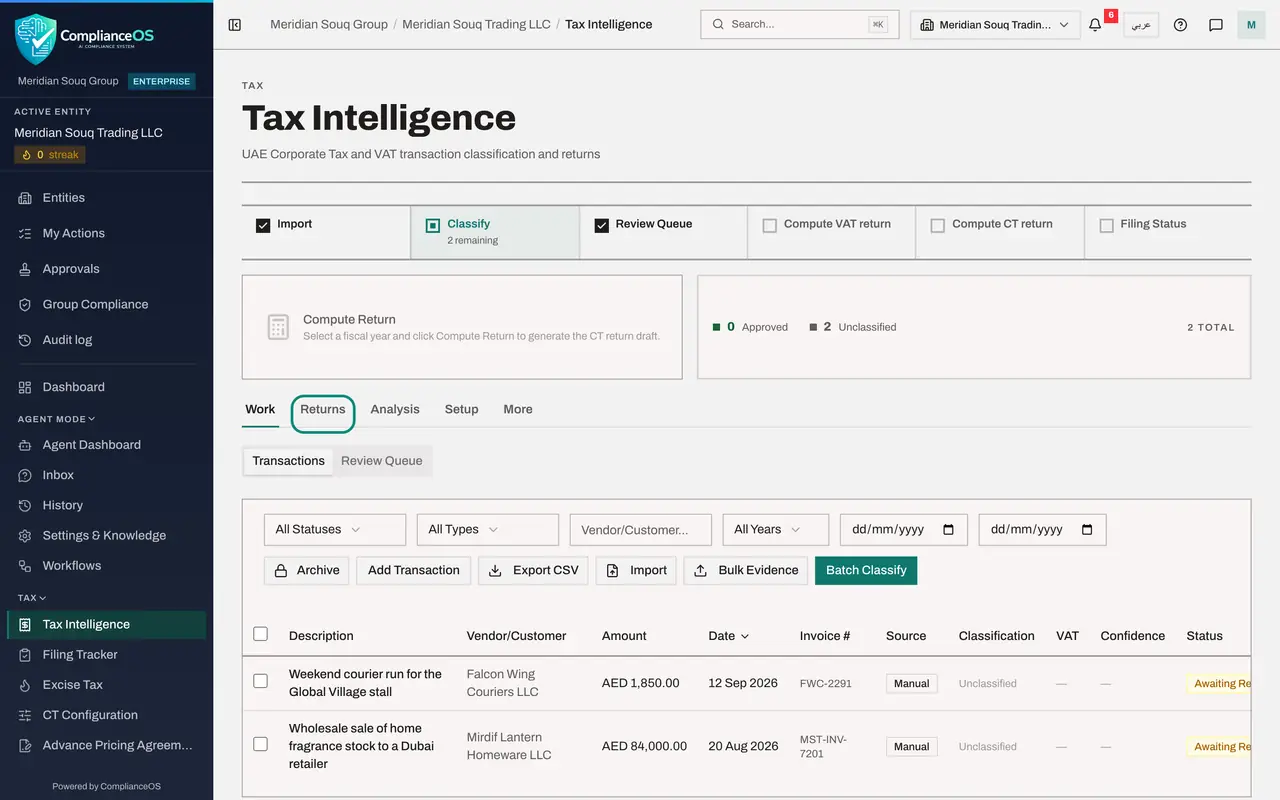The width and height of the screenshot is (1280, 800).
Task: Click the Excise Tax flame icon
Action: 25,685
